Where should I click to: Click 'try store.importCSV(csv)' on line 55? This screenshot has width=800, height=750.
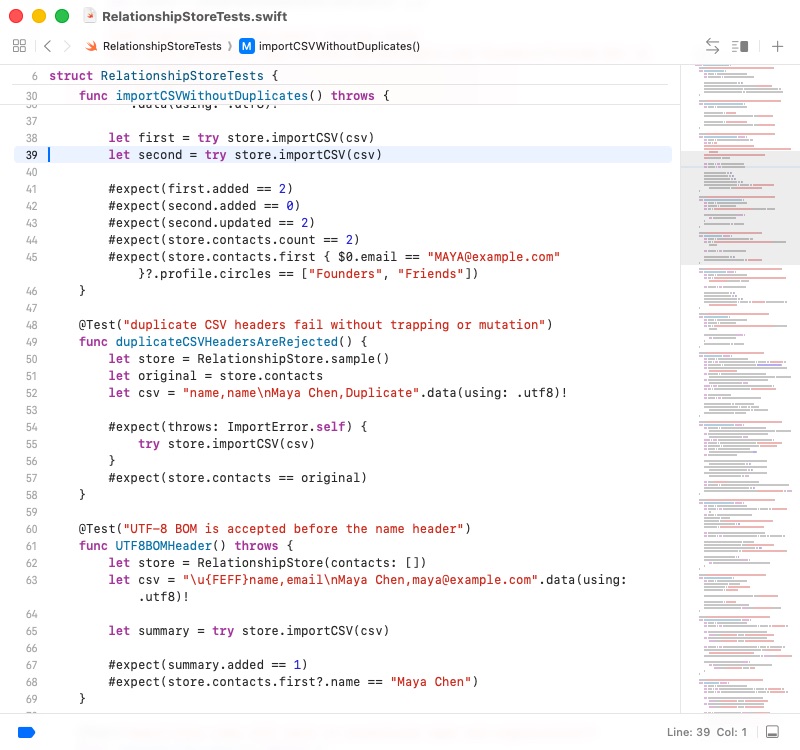pyautogui.click(x=227, y=444)
